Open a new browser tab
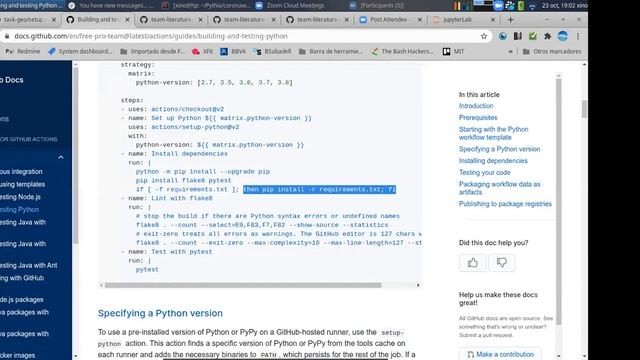The image size is (640, 360). [511, 20]
